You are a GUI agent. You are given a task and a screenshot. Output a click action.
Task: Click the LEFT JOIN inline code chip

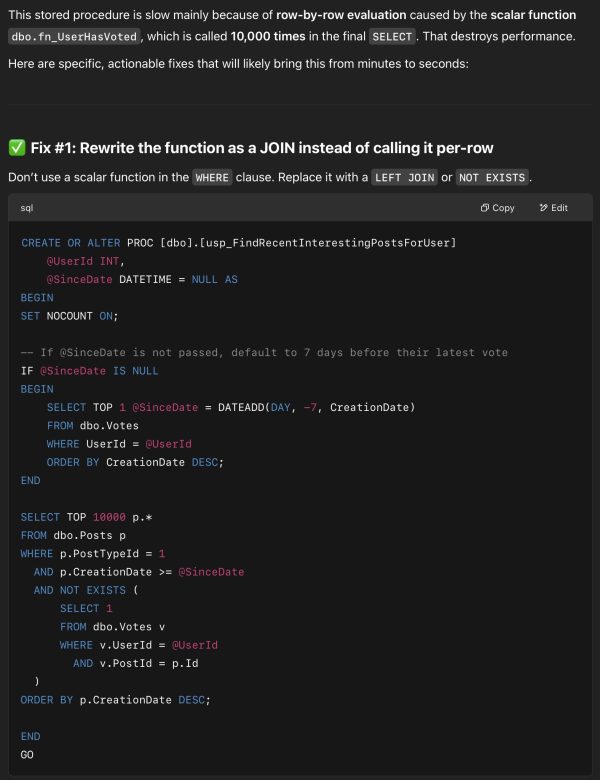[403, 177]
